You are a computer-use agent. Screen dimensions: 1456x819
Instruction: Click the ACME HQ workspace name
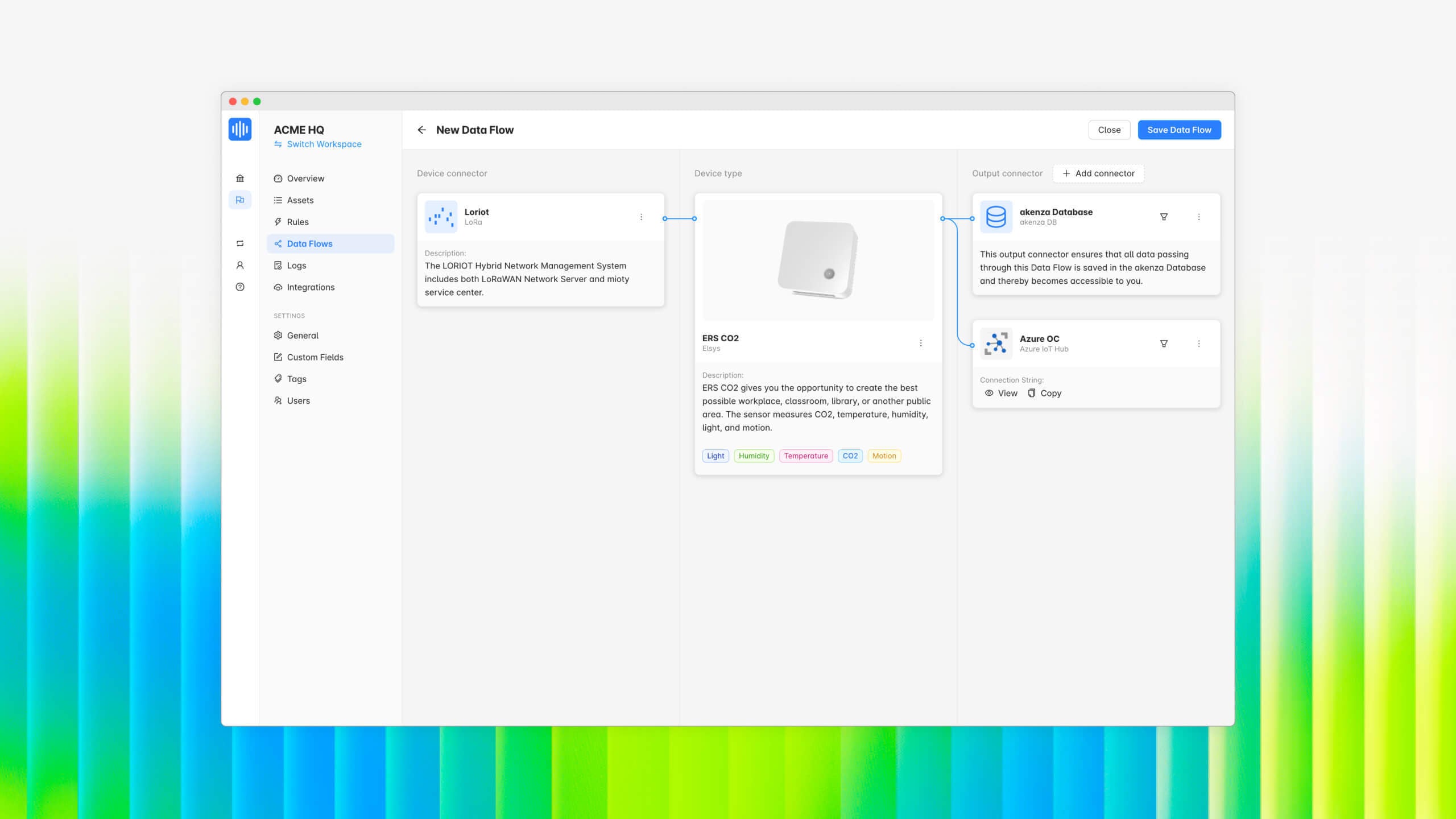click(x=299, y=130)
